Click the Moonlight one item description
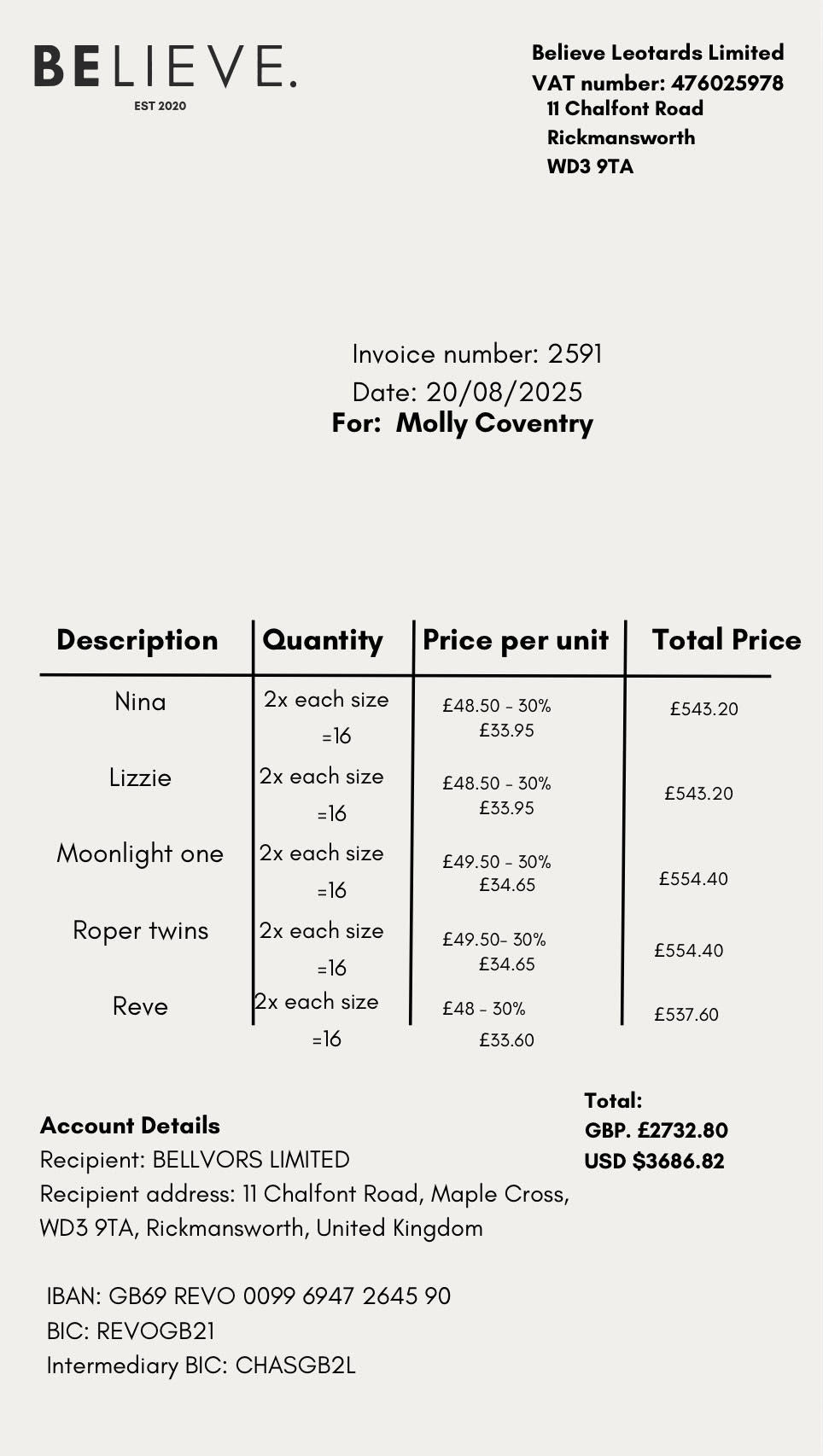Viewport: 823px width, 1456px height. tap(140, 853)
